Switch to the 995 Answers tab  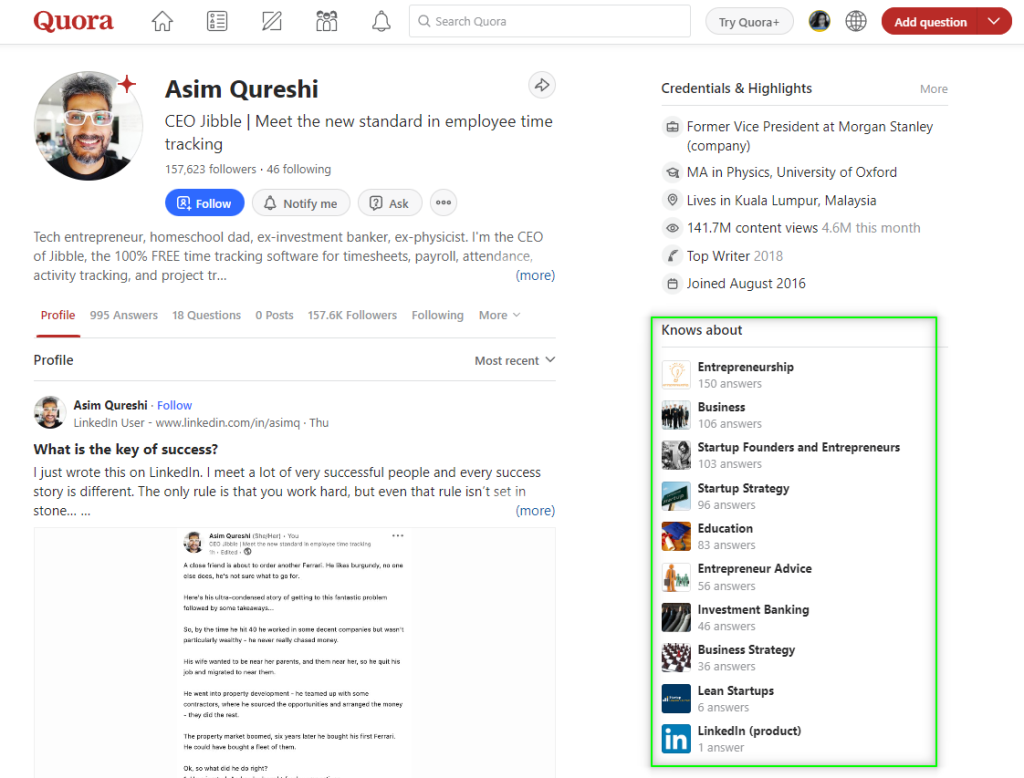click(x=124, y=315)
